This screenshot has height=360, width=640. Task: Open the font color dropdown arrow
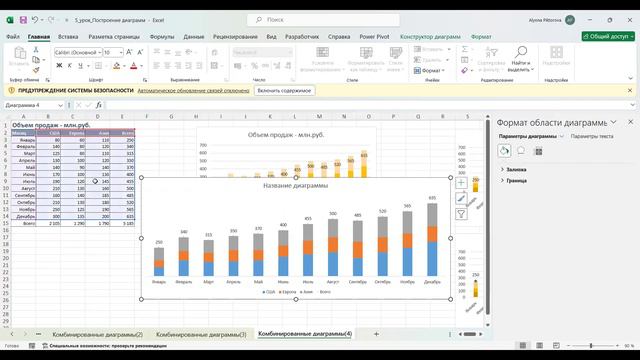click(x=142, y=66)
